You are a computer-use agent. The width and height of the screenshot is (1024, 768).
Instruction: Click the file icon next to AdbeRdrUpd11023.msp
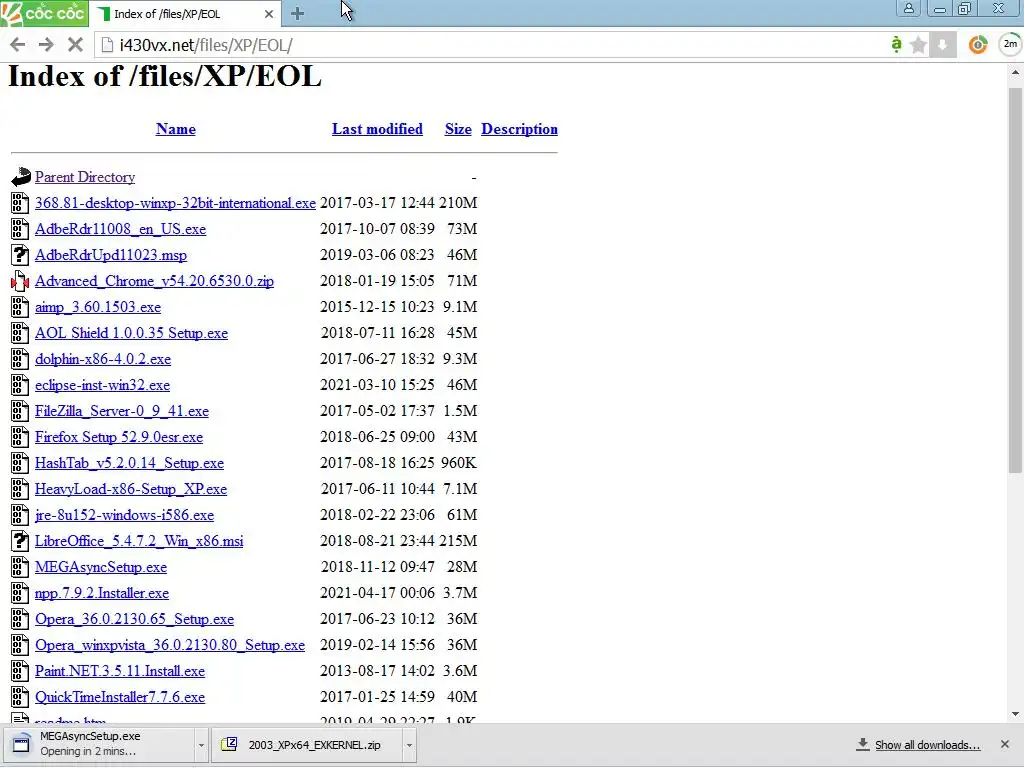(x=20, y=255)
